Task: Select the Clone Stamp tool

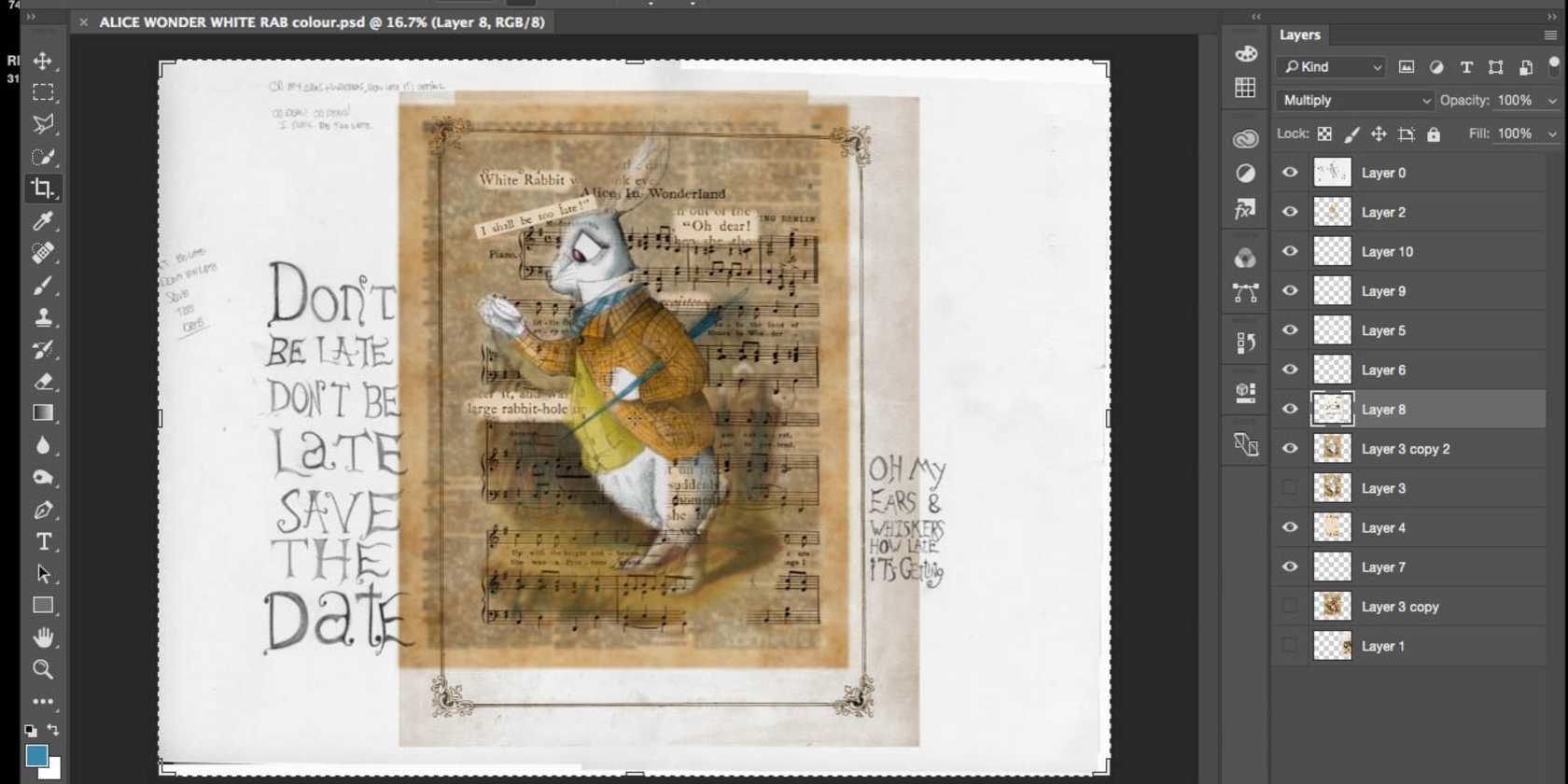Action: (x=43, y=317)
